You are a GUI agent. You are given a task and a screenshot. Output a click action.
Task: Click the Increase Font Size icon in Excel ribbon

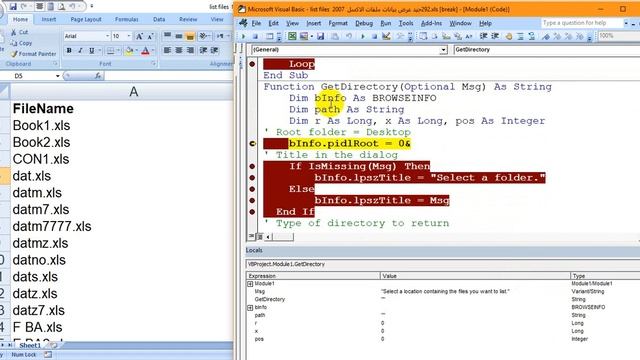click(x=139, y=36)
